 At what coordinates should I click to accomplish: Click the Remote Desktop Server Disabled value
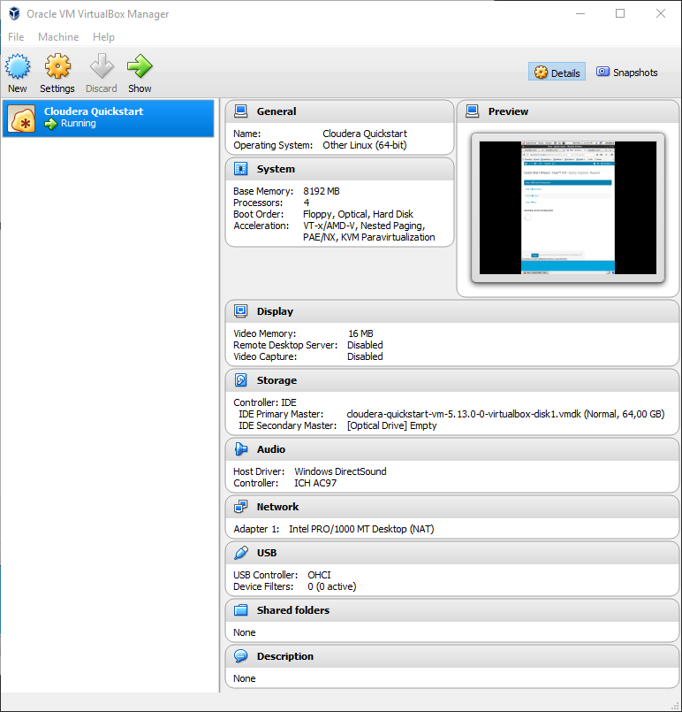click(365, 345)
